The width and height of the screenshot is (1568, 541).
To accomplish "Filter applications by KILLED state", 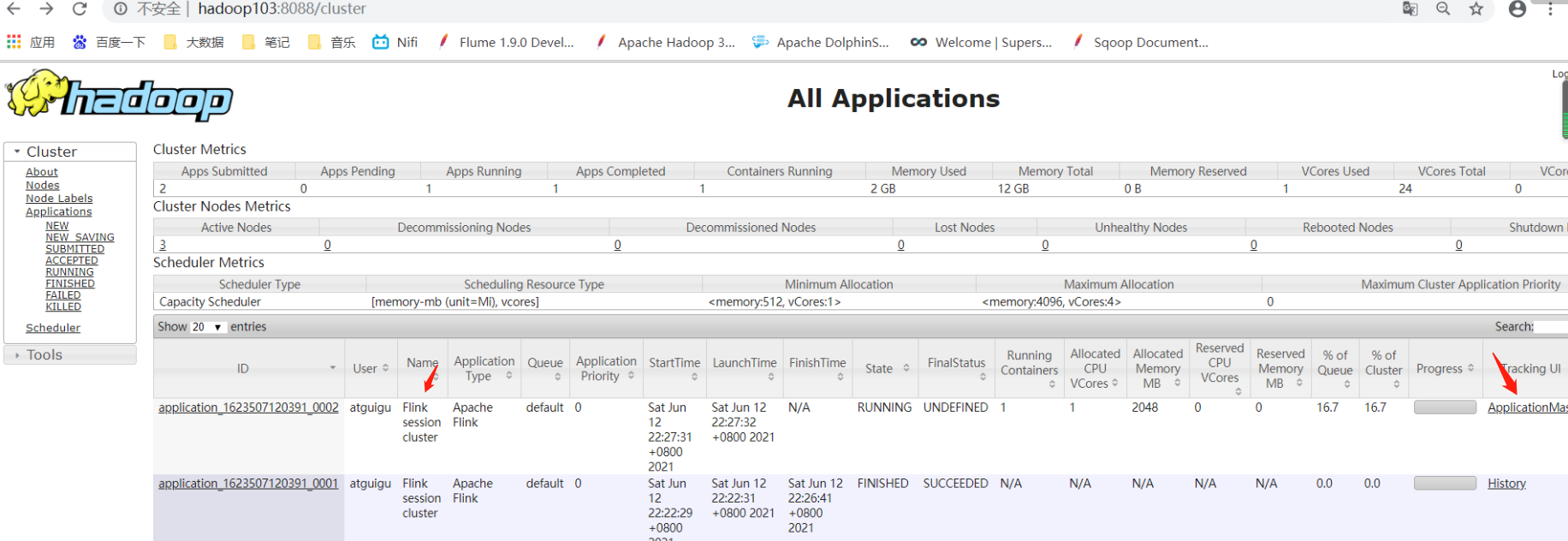I will 63,306.
